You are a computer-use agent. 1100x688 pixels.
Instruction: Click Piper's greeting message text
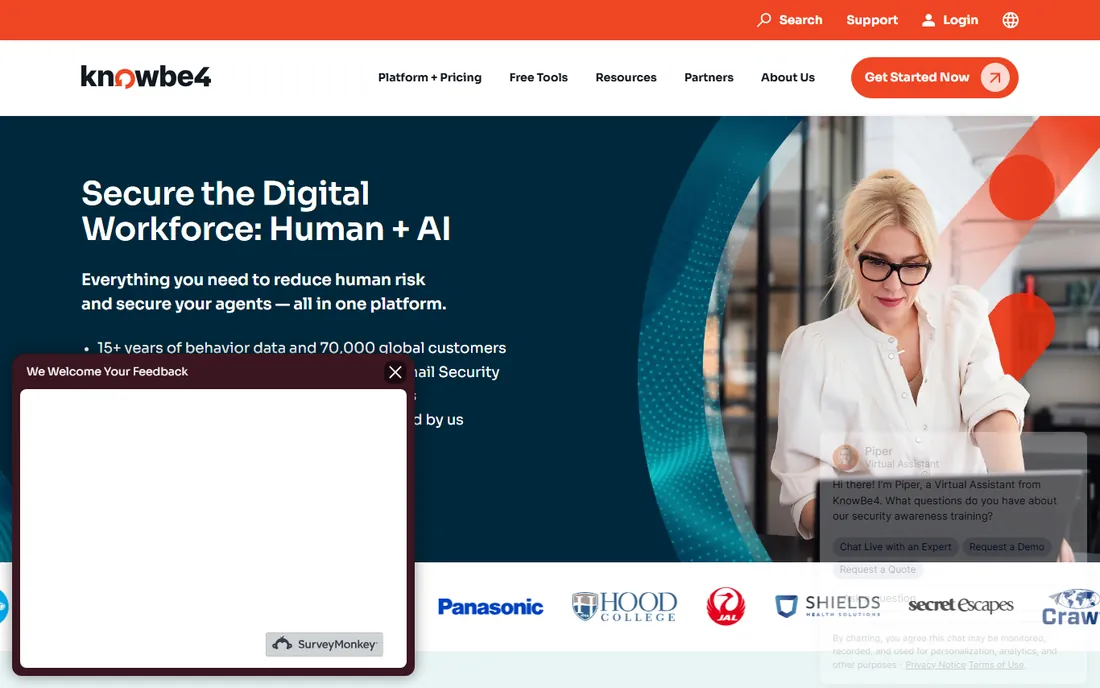tap(944, 500)
